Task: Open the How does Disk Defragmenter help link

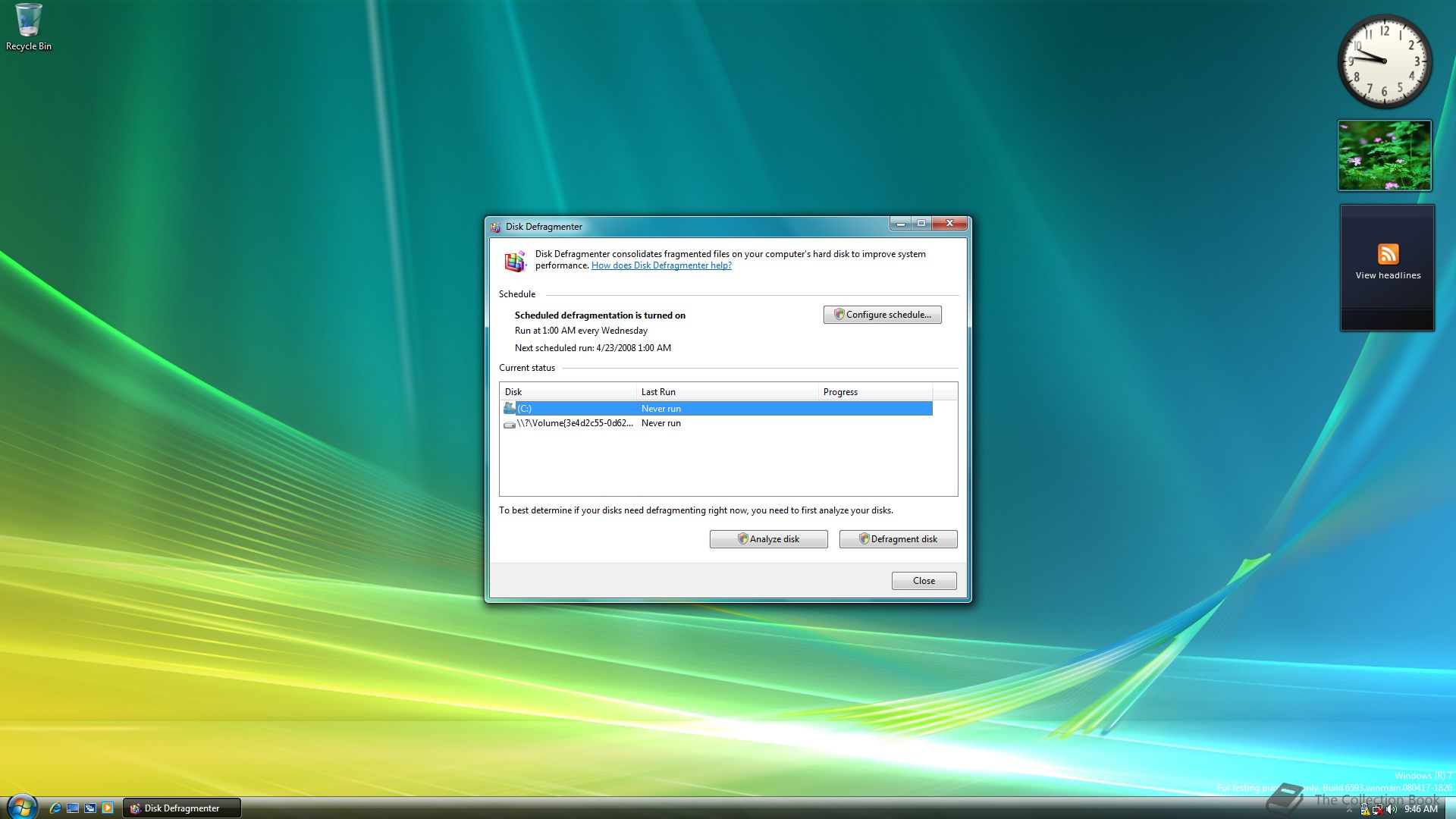Action: (661, 265)
